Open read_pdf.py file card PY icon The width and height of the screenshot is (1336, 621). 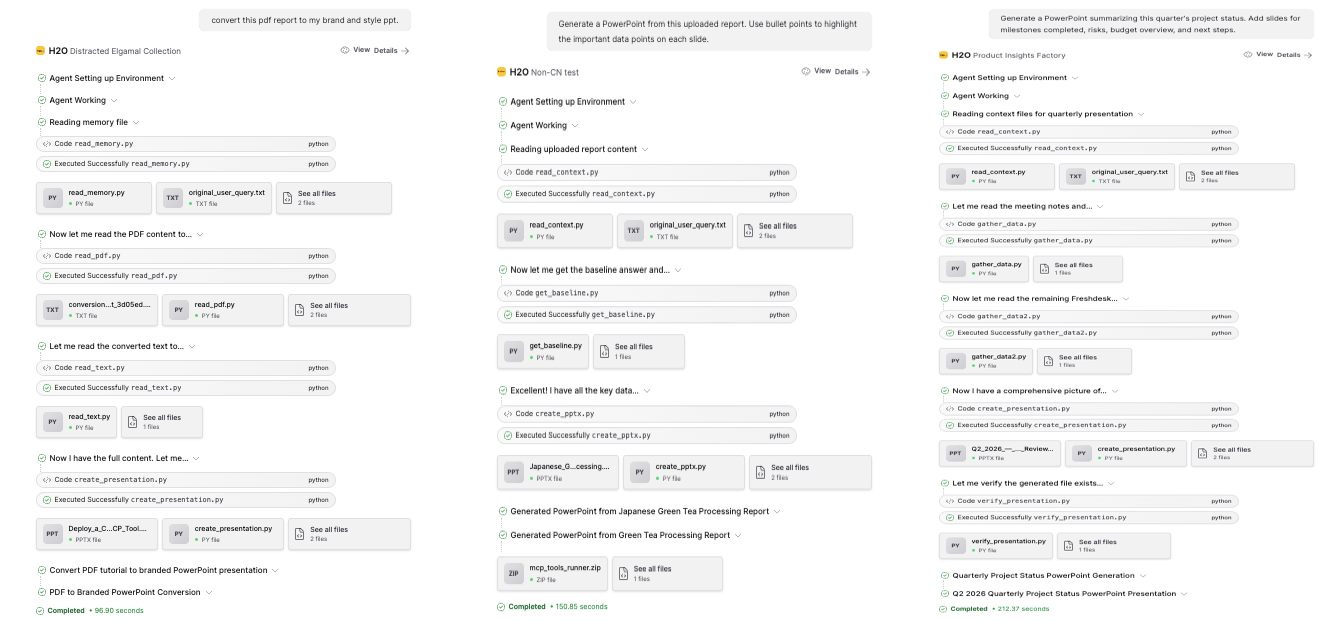pos(179,310)
